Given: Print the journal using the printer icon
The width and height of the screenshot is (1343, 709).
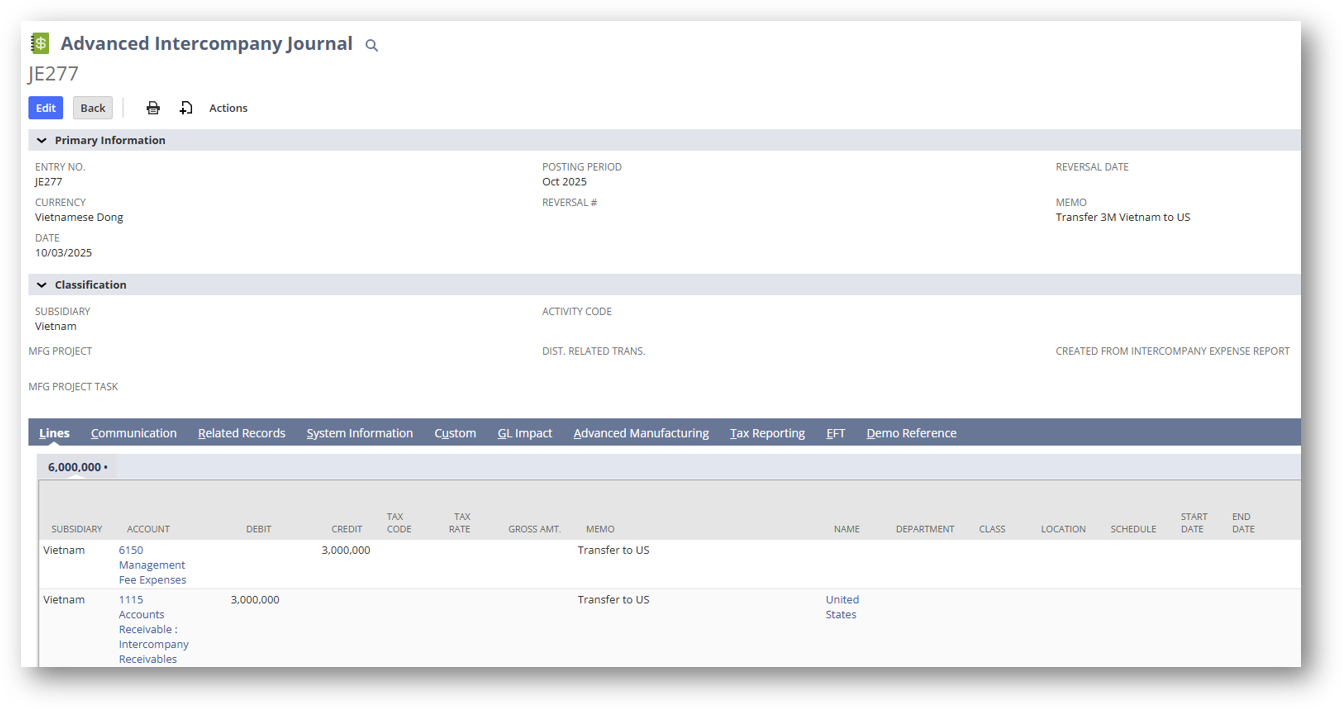Looking at the screenshot, I should click(153, 107).
